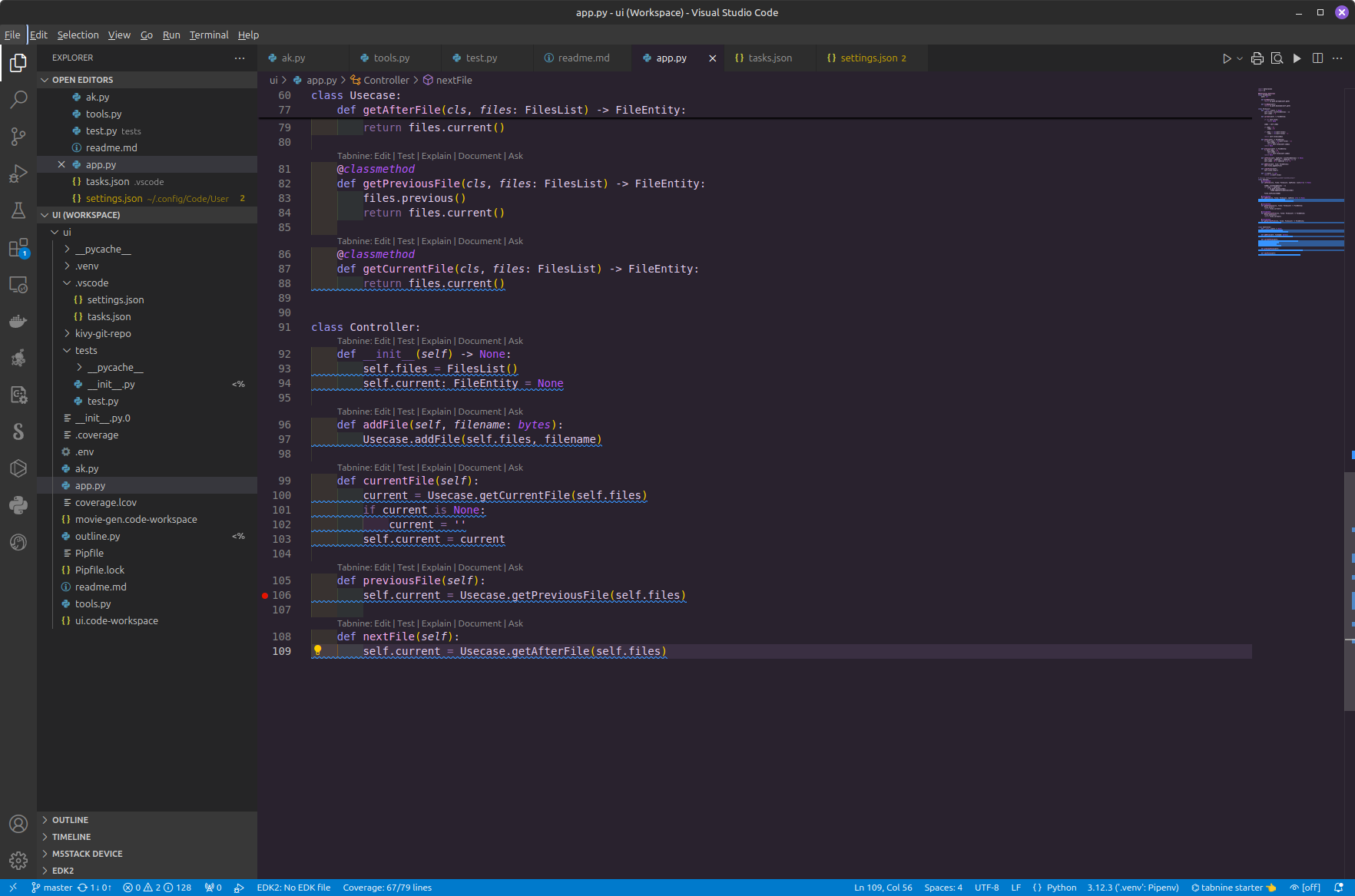Open the Tabnine starter status bar item

click(1233, 888)
